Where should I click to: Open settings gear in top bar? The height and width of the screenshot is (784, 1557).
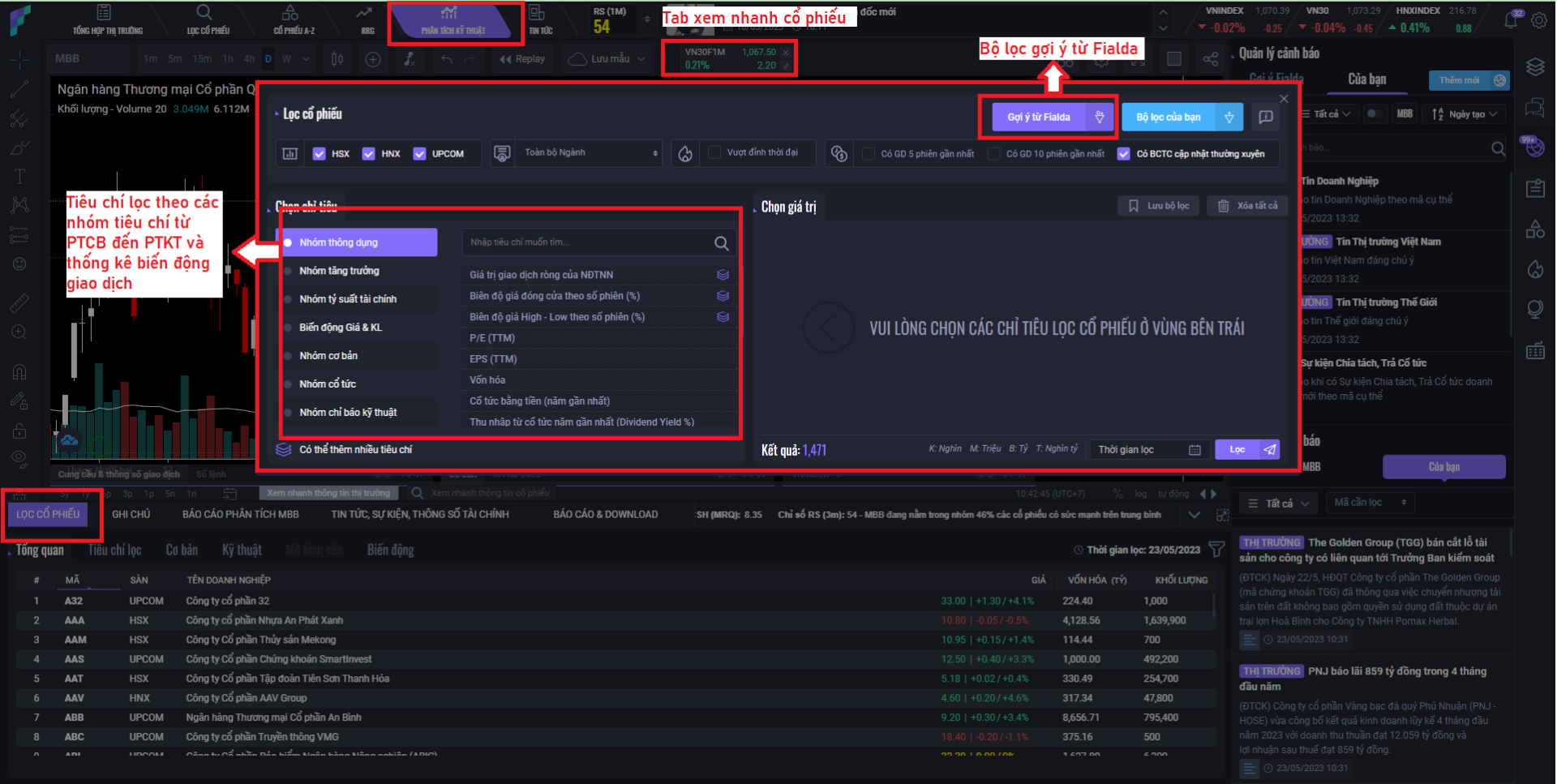(1538, 20)
